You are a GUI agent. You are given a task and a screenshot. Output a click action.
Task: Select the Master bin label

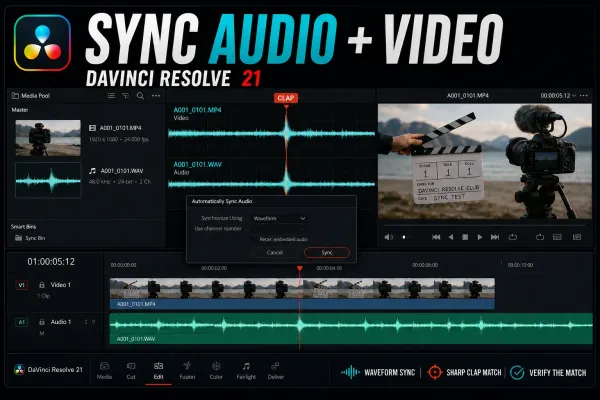click(20, 110)
